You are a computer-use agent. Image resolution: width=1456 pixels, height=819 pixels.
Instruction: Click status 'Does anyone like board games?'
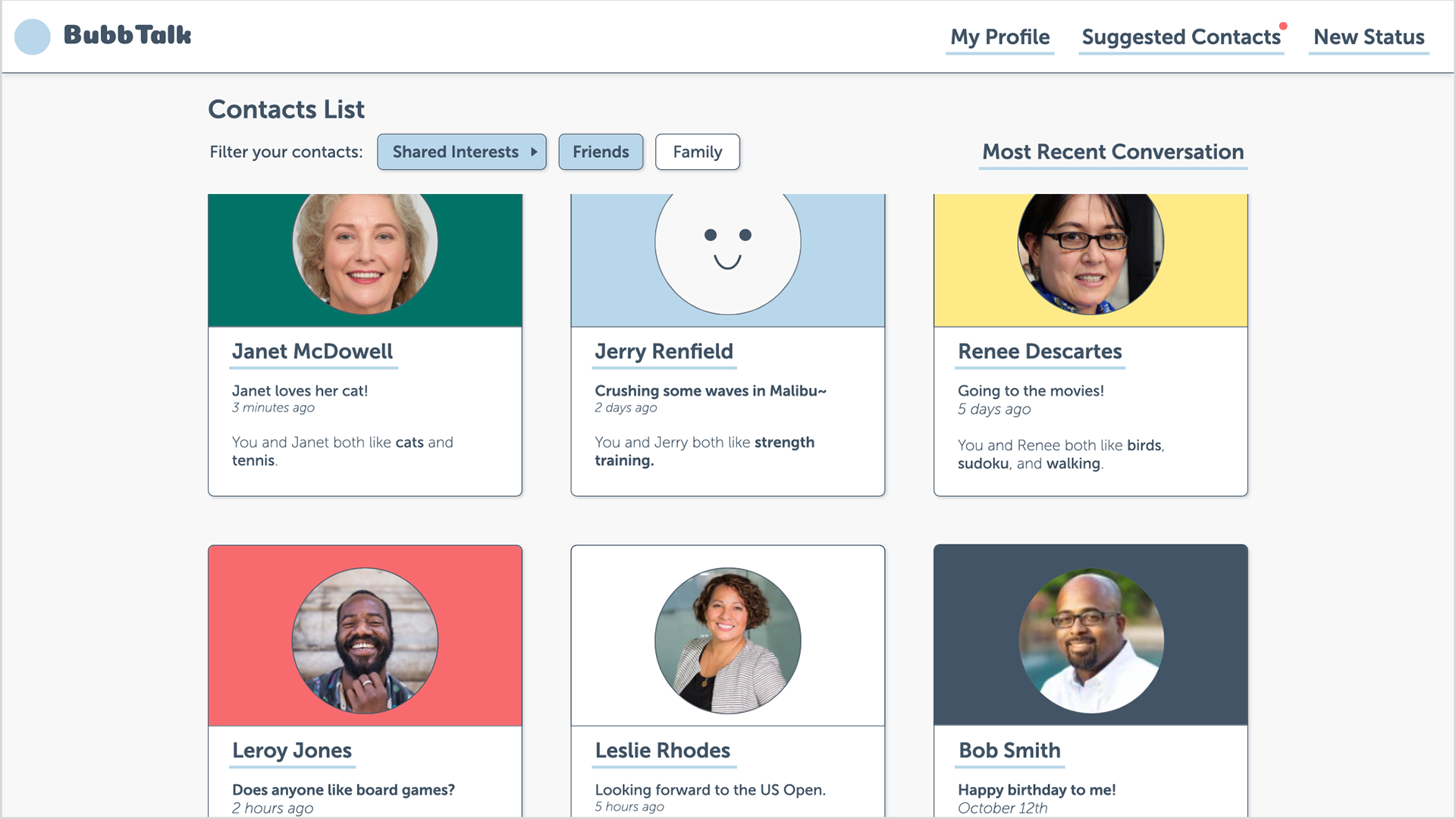[x=344, y=789]
